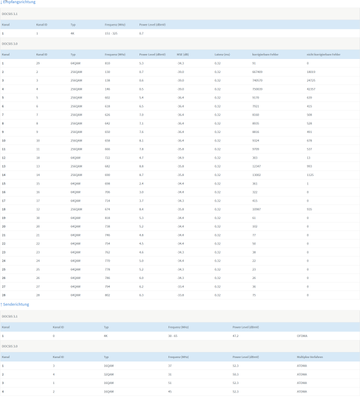360x400 pixels.
Task: Click the Multiplex Verfahren column header
Action: pos(310,357)
